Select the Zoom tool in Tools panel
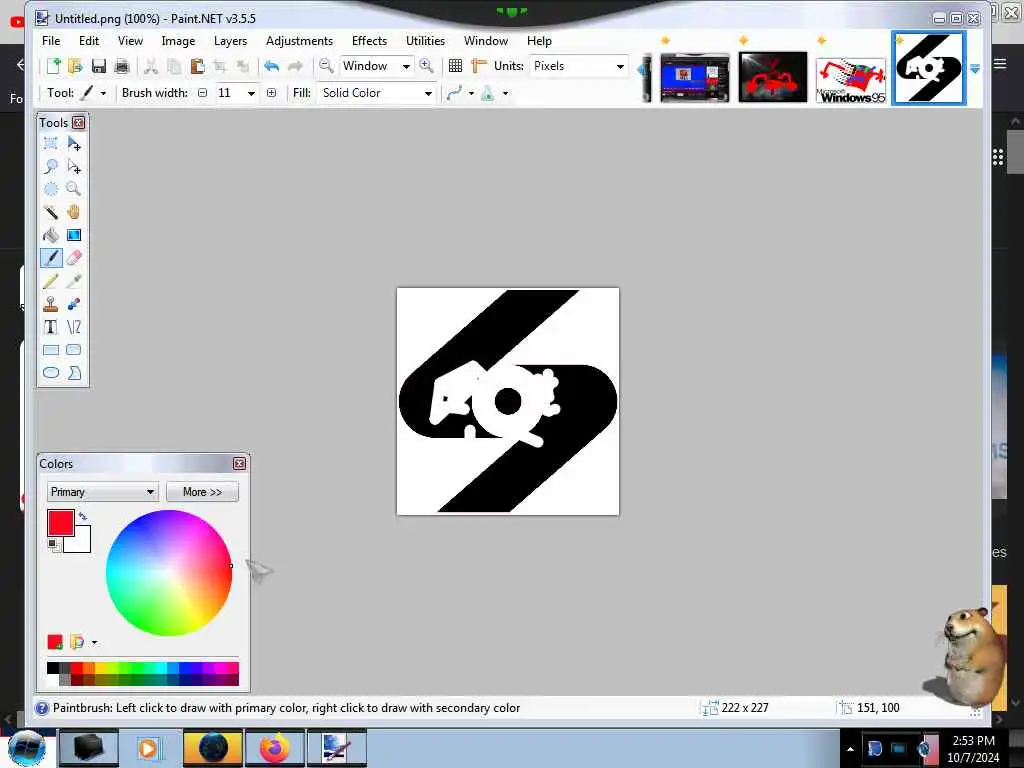Screen dimensions: 1024x768 (74, 189)
